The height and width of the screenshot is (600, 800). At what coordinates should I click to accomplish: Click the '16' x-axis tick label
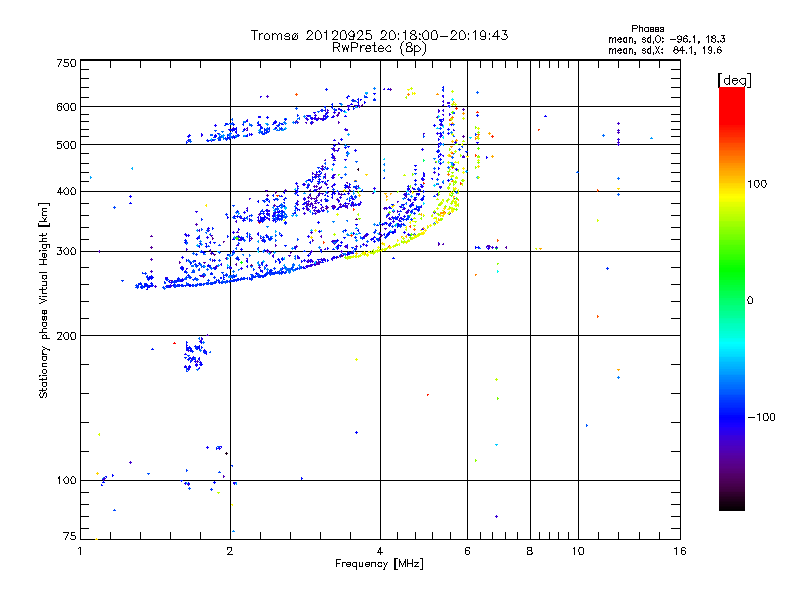click(x=680, y=551)
